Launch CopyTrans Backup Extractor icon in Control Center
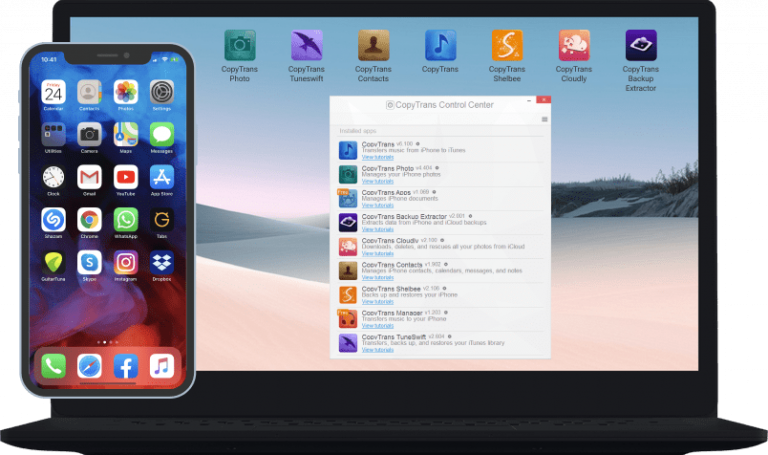The height and width of the screenshot is (455, 768). click(348, 222)
